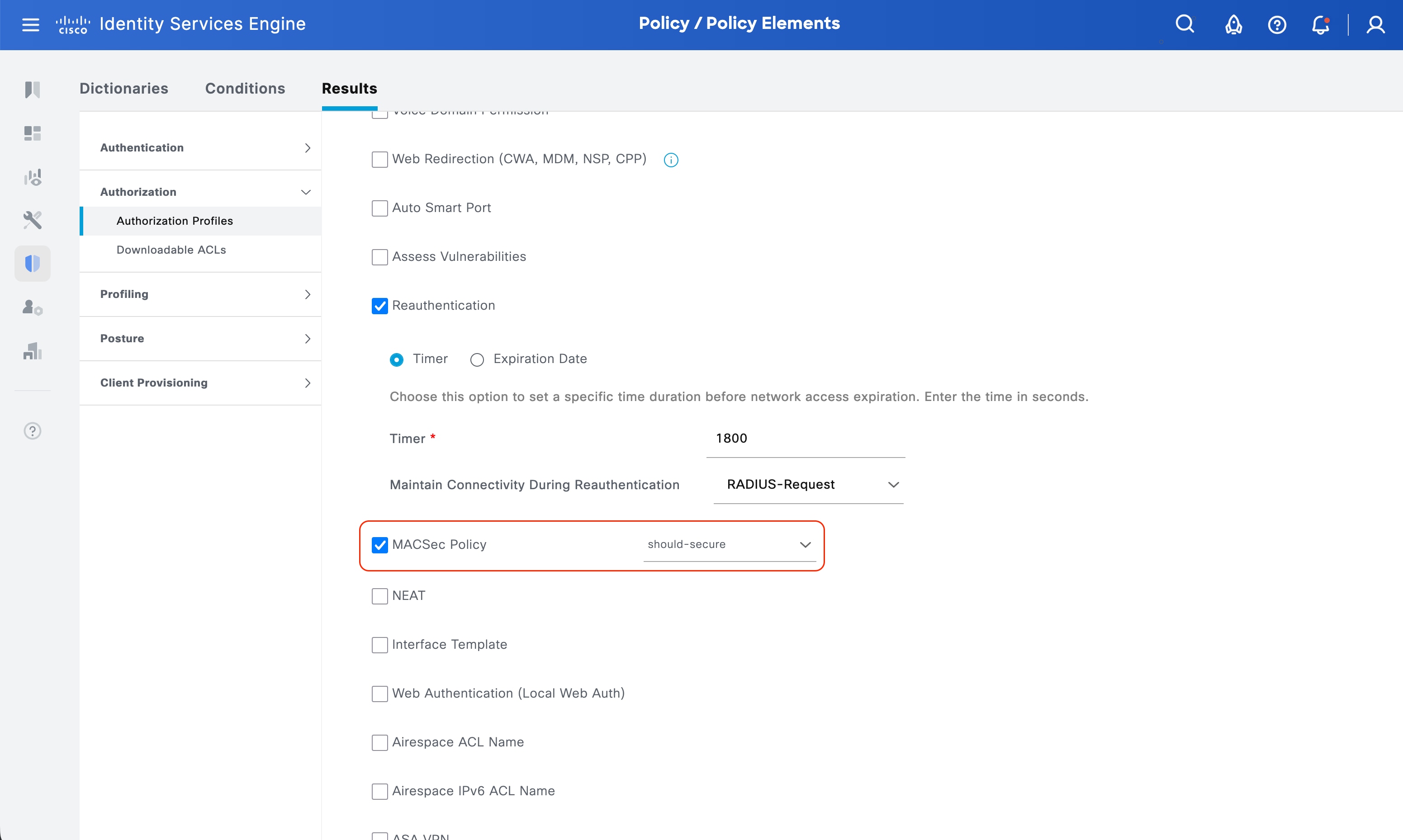
Task: Show info for Web Redirection option
Action: (671, 160)
